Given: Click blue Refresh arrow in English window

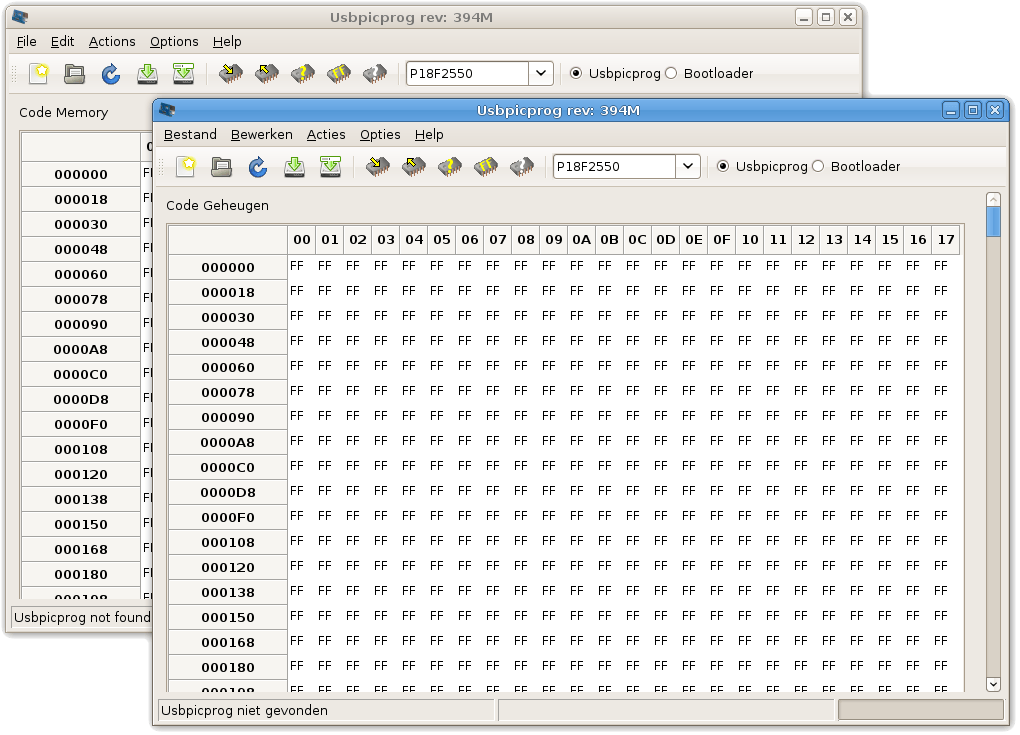Looking at the screenshot, I should (111, 74).
